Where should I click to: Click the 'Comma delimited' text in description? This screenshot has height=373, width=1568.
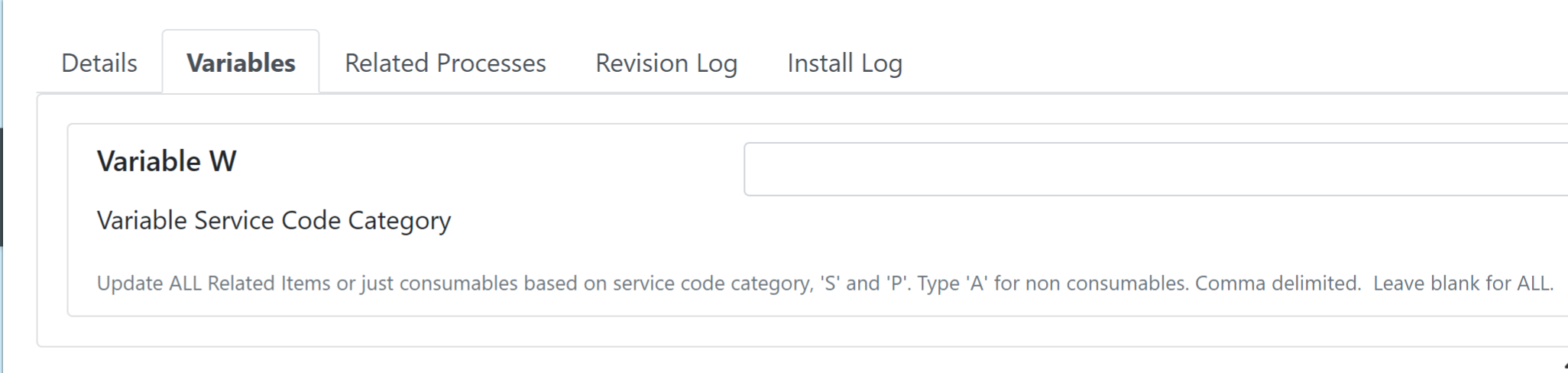1278,284
